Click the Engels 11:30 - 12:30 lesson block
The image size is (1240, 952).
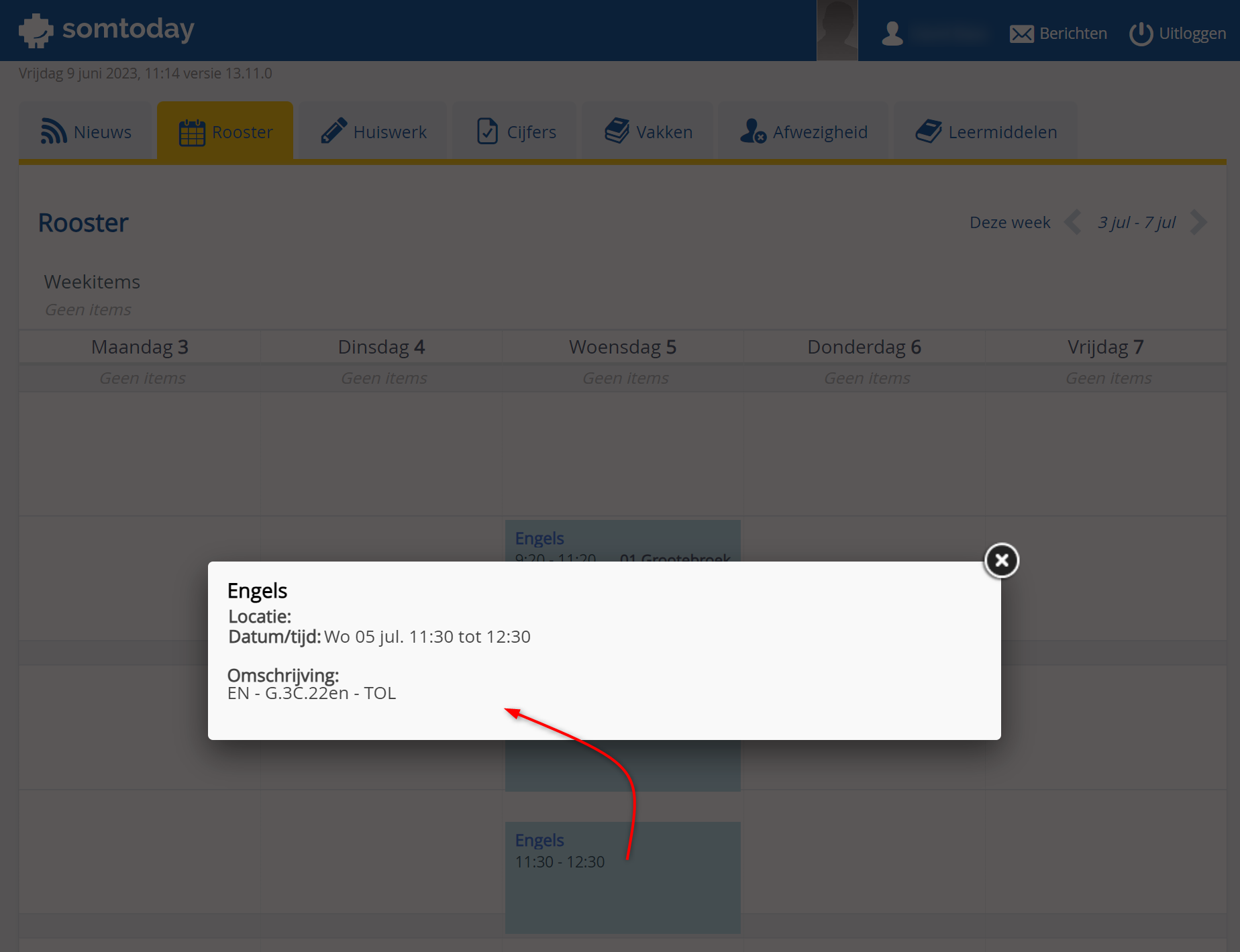pyautogui.click(x=623, y=878)
